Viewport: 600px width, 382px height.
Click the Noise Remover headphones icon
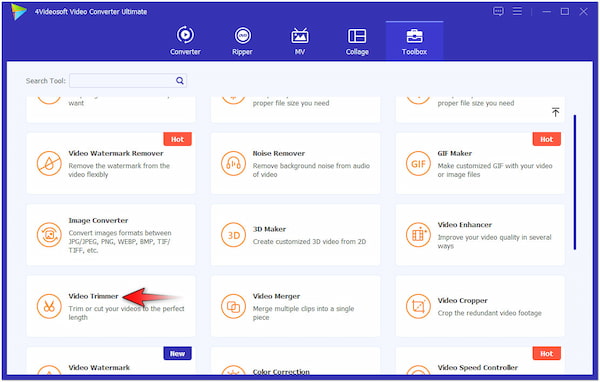tap(233, 163)
